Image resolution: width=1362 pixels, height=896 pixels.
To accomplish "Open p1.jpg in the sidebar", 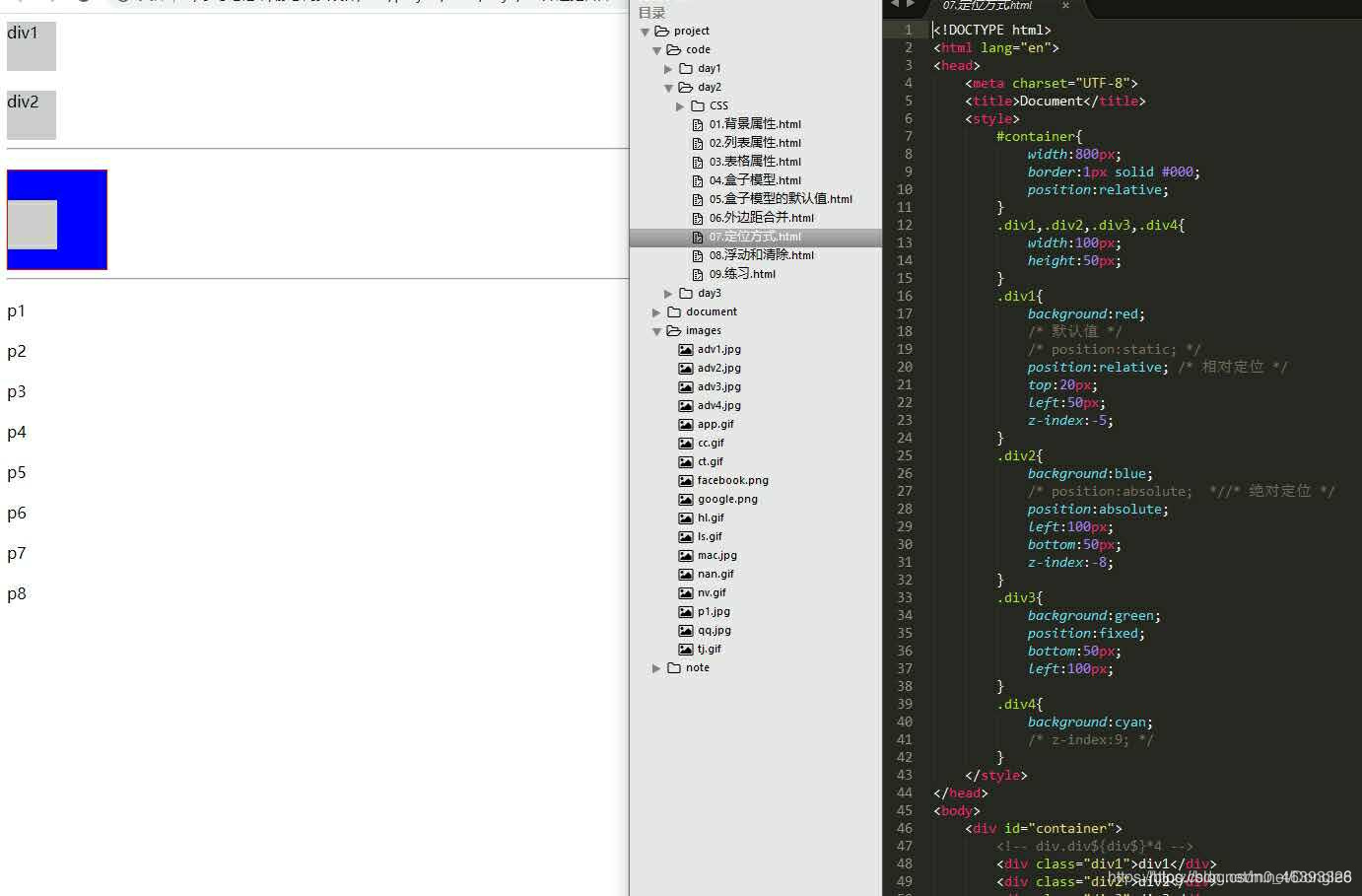I will (714, 611).
